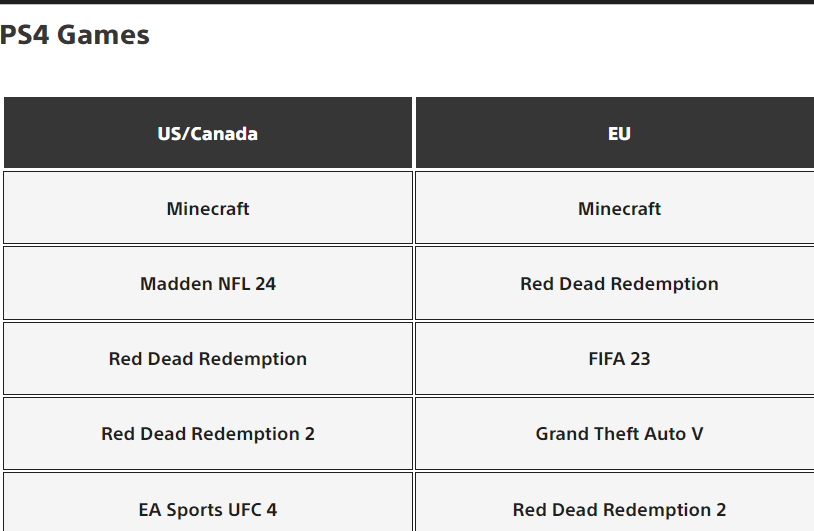Select the FIFA 23 cell
The height and width of the screenshot is (531, 814).
point(615,359)
